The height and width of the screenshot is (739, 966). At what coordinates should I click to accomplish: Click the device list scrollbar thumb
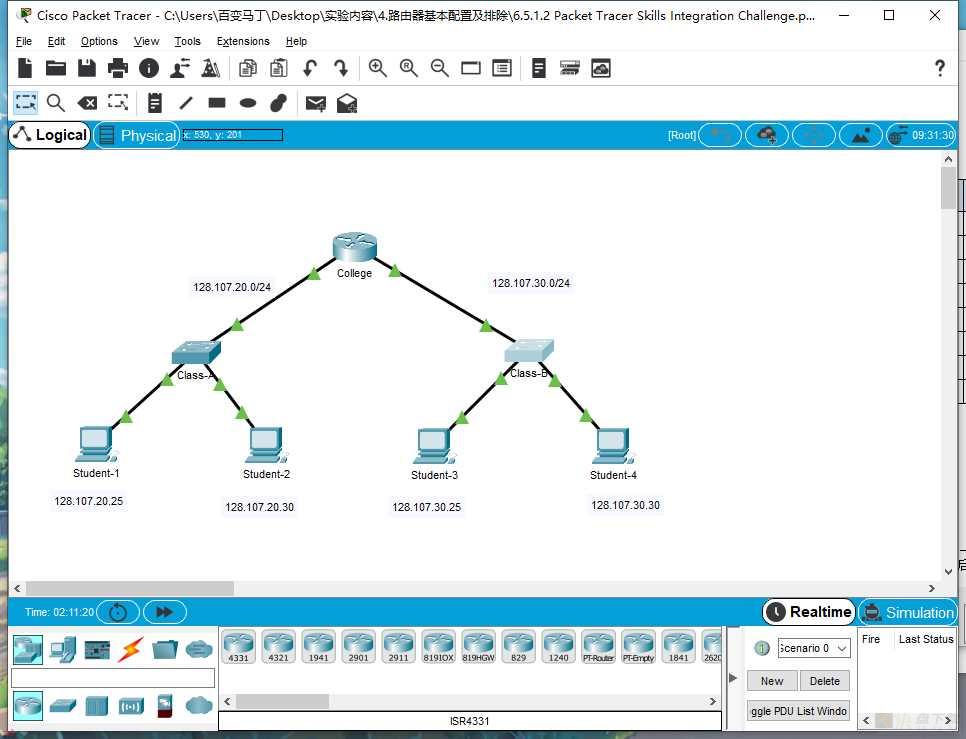point(282,701)
